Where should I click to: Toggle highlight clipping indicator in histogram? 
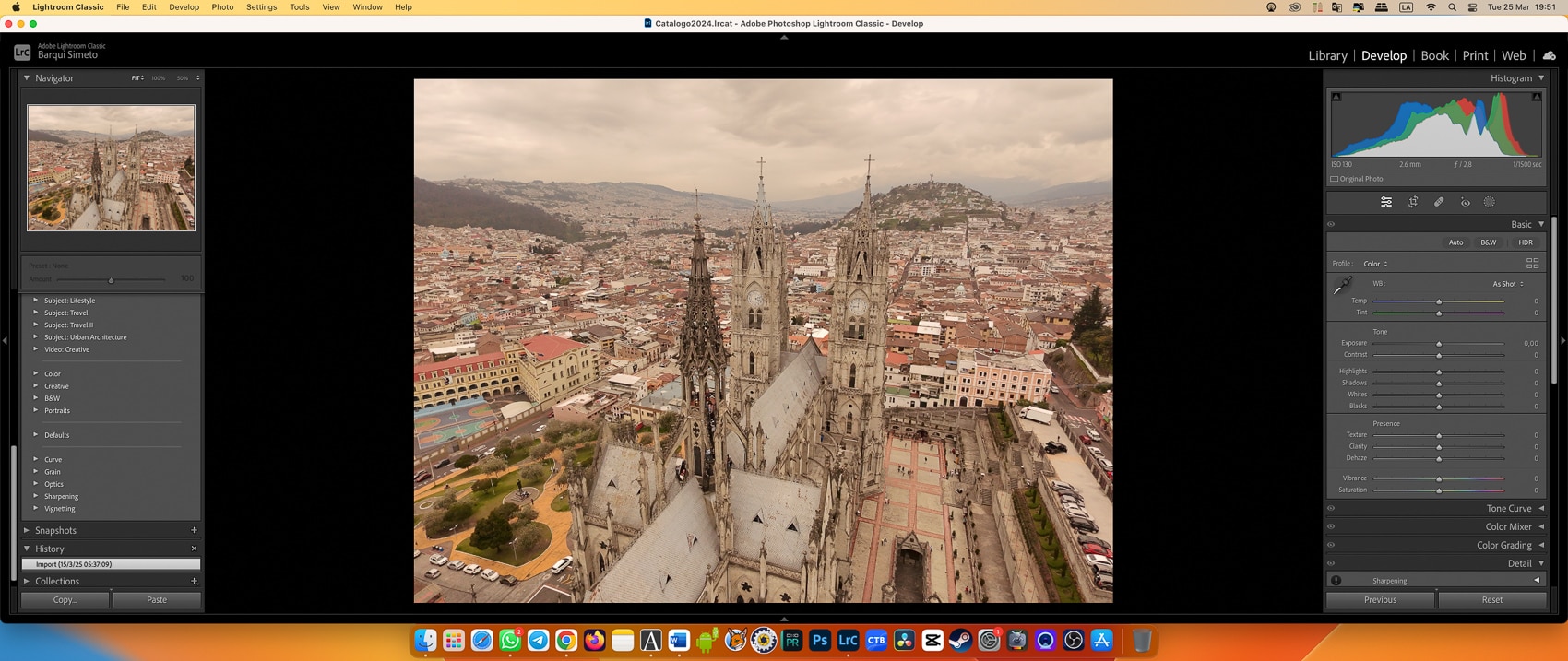pyautogui.click(x=1537, y=97)
